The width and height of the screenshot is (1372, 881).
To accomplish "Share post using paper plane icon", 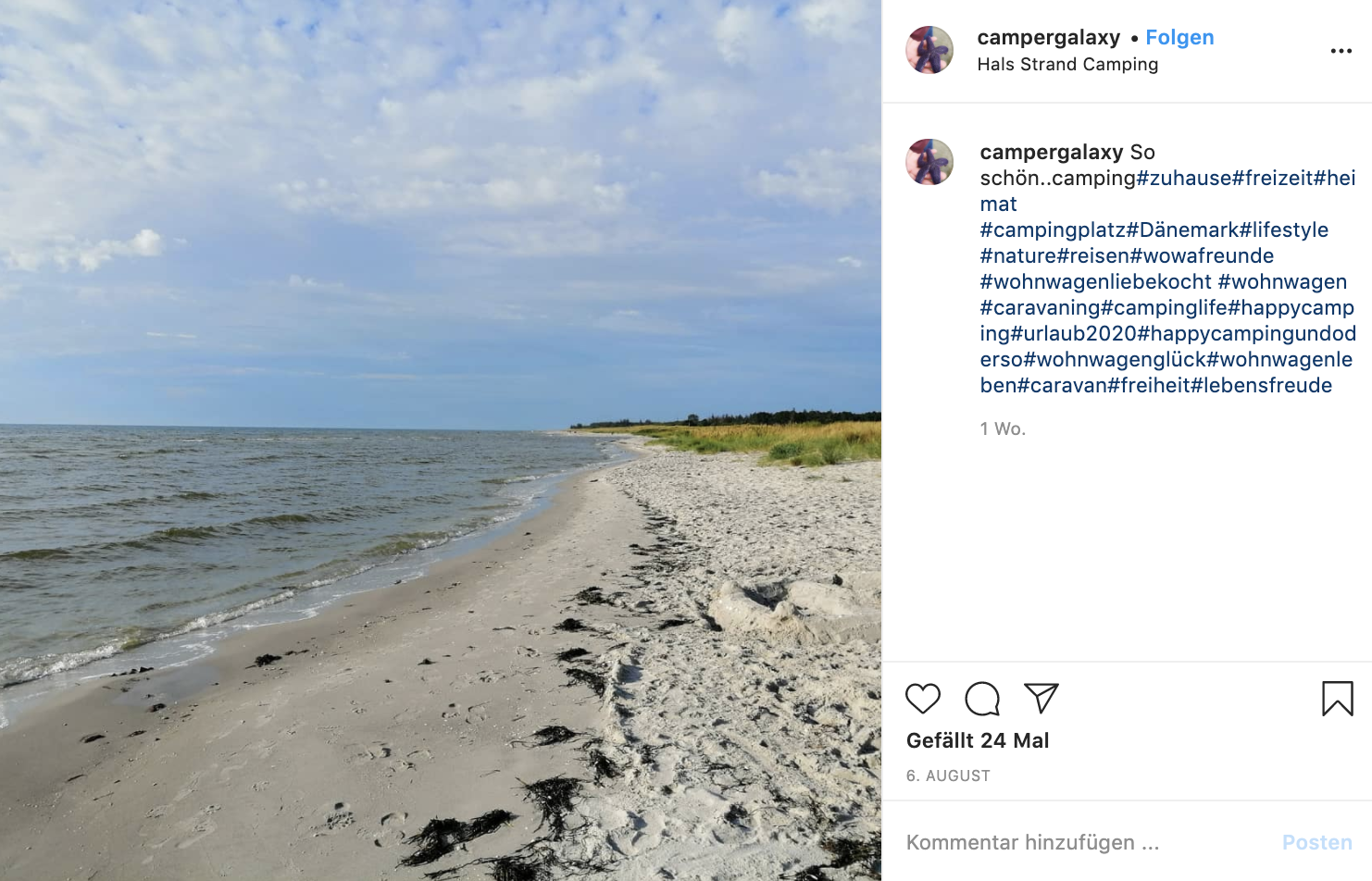I will pyautogui.click(x=1041, y=699).
